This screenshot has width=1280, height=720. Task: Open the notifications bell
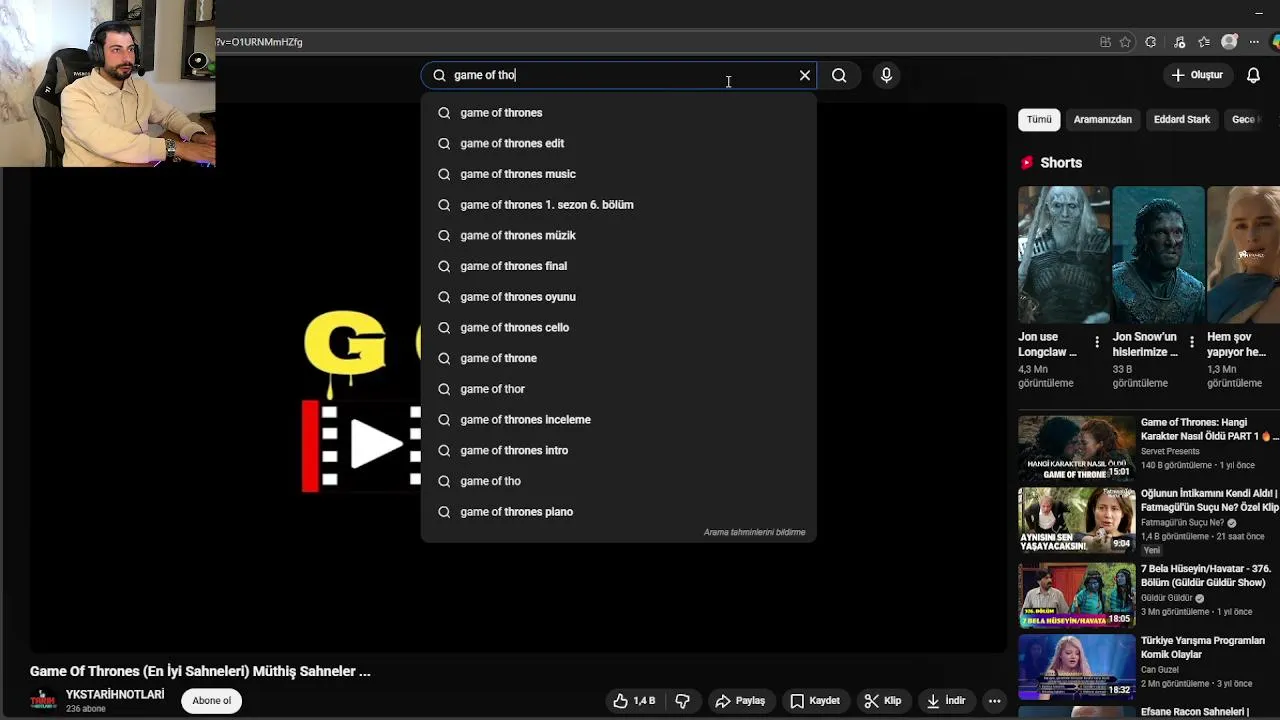click(1253, 75)
